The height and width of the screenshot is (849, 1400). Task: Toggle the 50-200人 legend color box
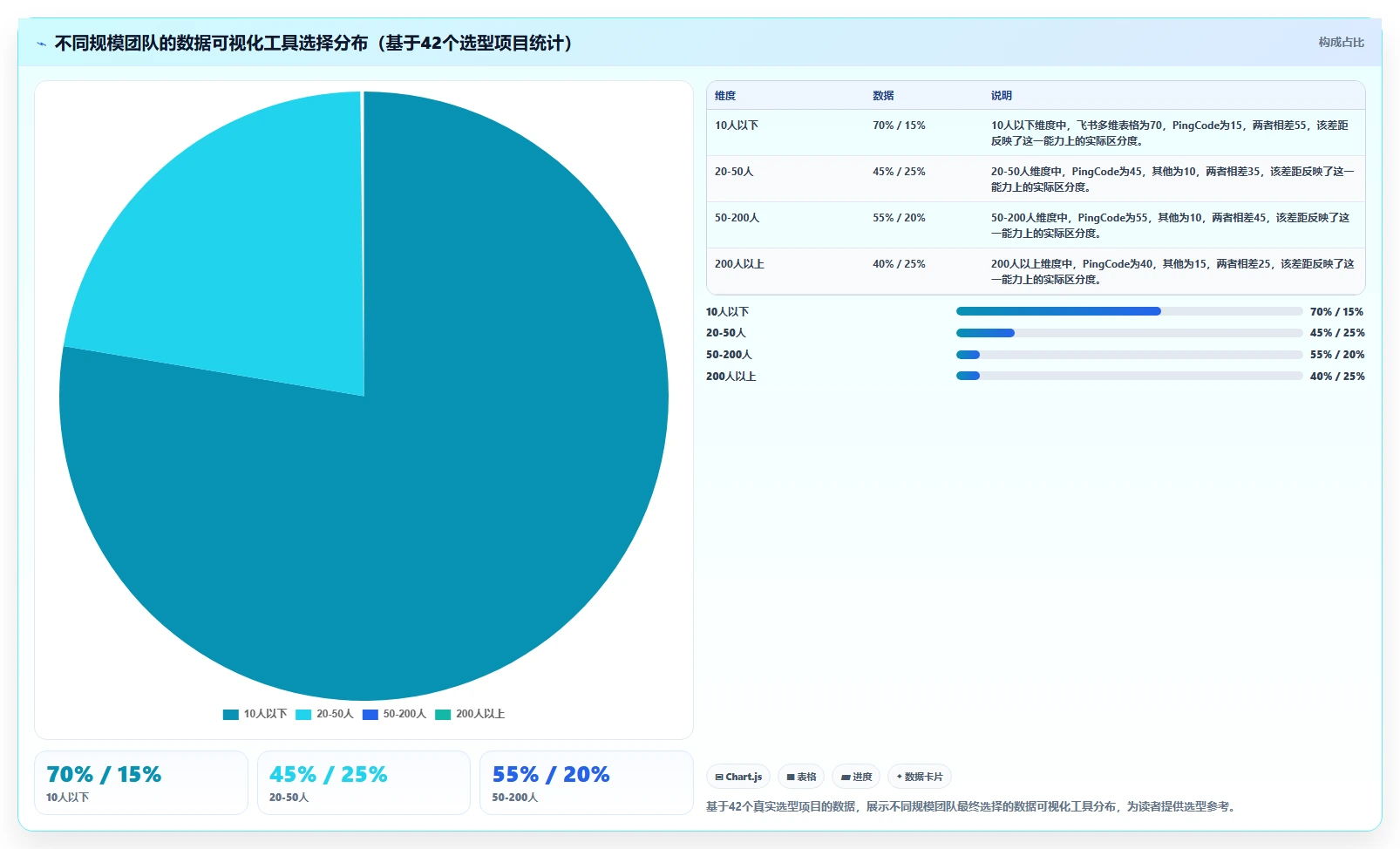coord(370,715)
